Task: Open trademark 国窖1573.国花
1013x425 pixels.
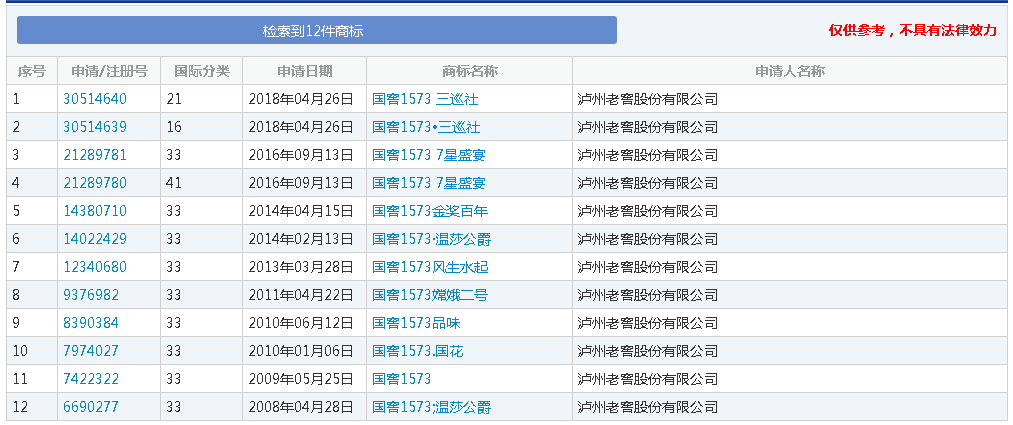Action: (x=418, y=351)
